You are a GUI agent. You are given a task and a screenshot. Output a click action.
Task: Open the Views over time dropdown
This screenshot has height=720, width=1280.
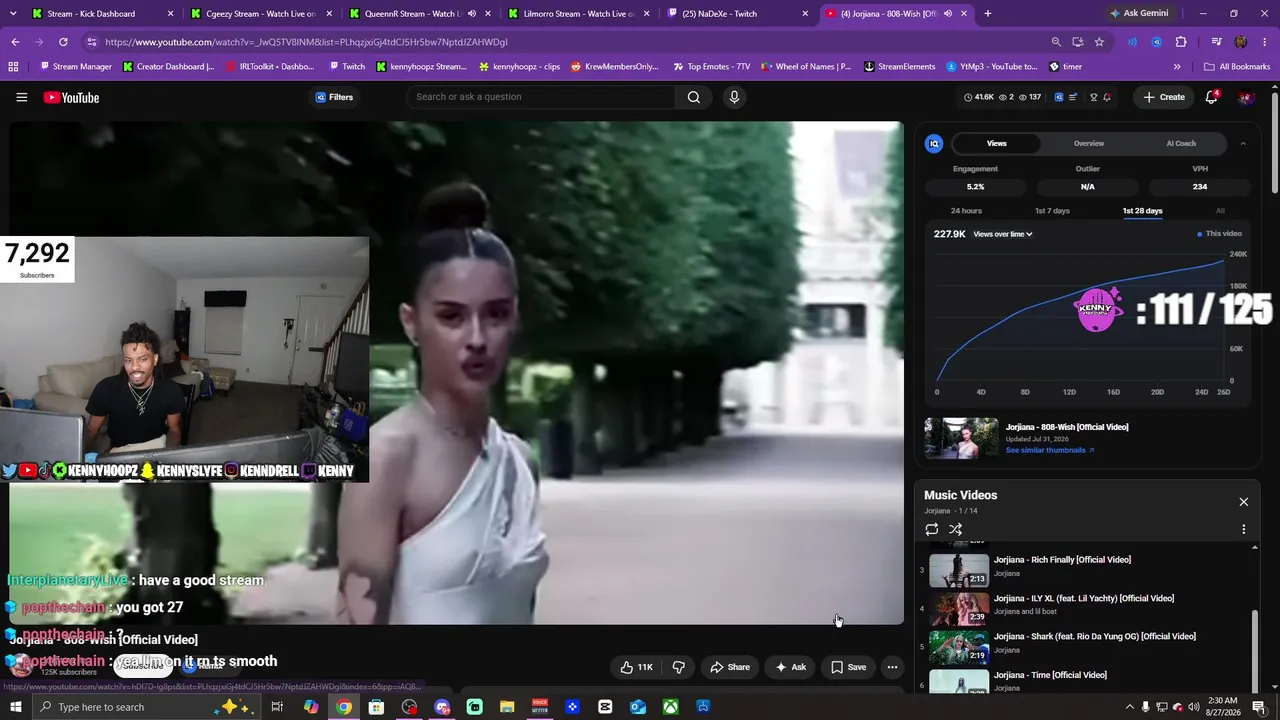click(1003, 234)
